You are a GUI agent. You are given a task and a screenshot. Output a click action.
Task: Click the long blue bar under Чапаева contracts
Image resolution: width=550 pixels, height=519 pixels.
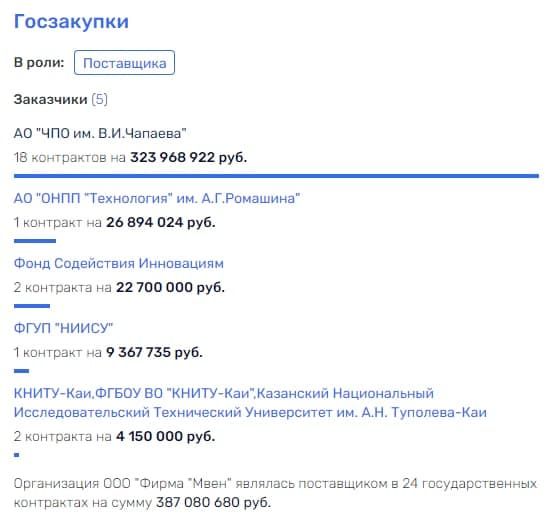point(276,176)
